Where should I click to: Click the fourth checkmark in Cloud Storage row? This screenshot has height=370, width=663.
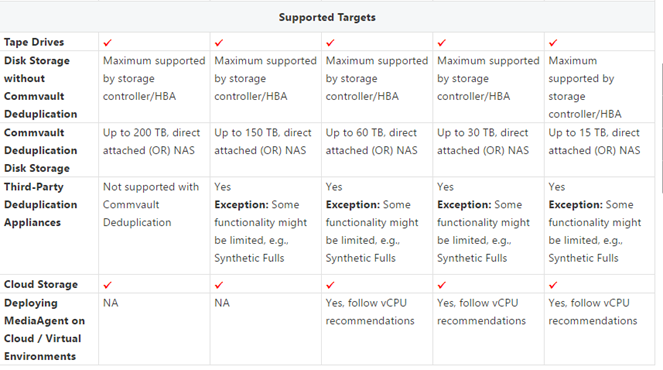(x=441, y=285)
